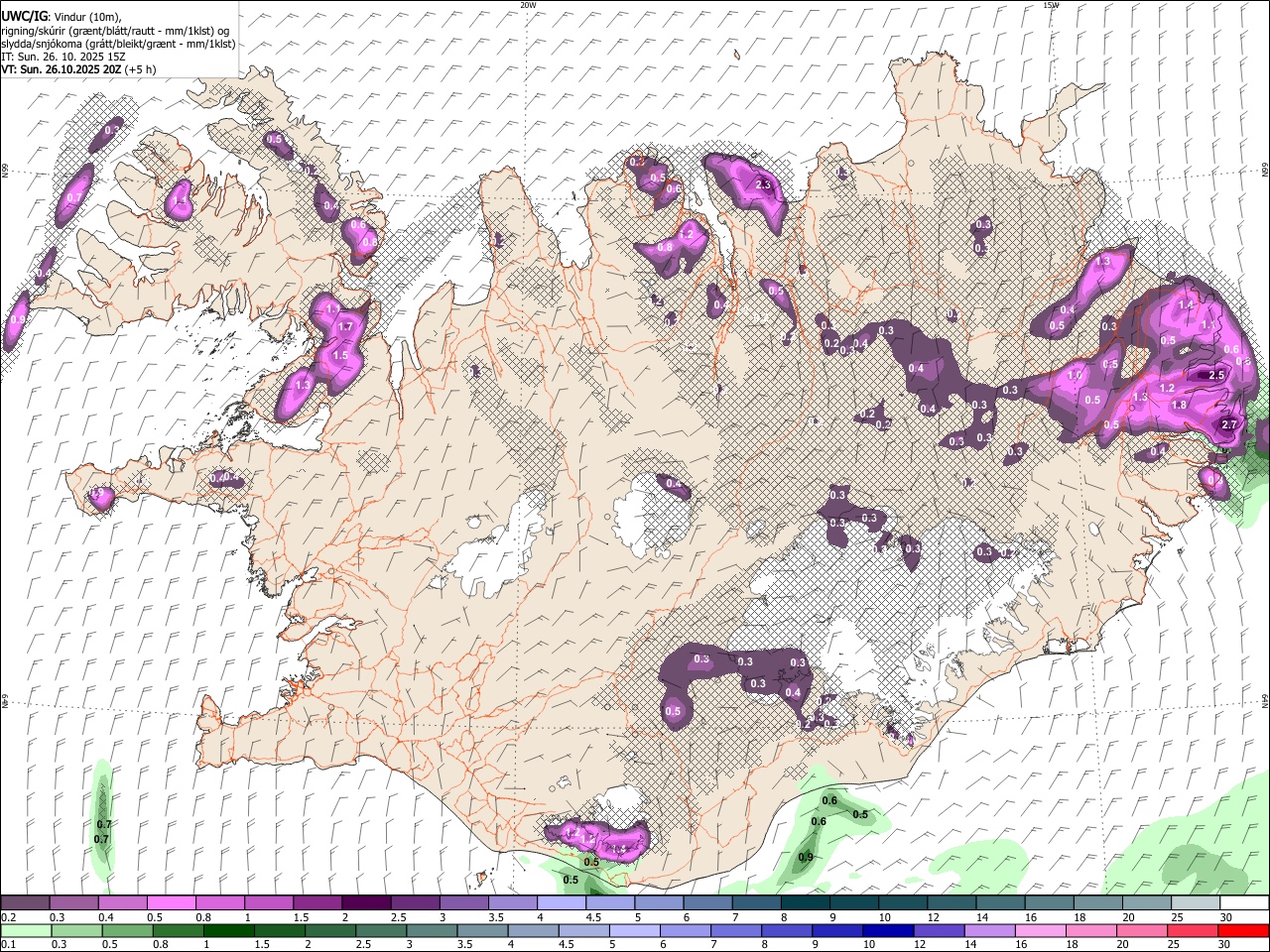Click the bright pink 0.5–0.8 snow legend swatch

coord(171,903)
